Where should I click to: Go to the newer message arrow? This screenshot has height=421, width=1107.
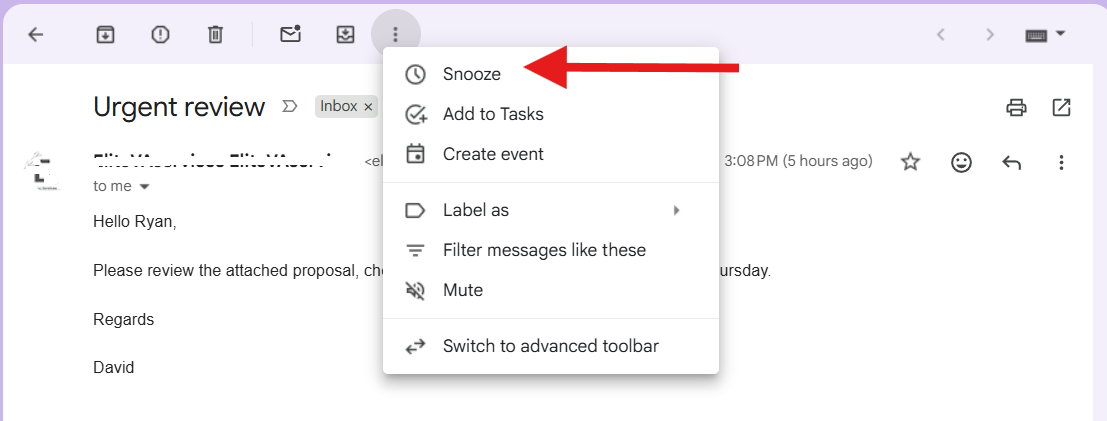[x=940, y=35]
